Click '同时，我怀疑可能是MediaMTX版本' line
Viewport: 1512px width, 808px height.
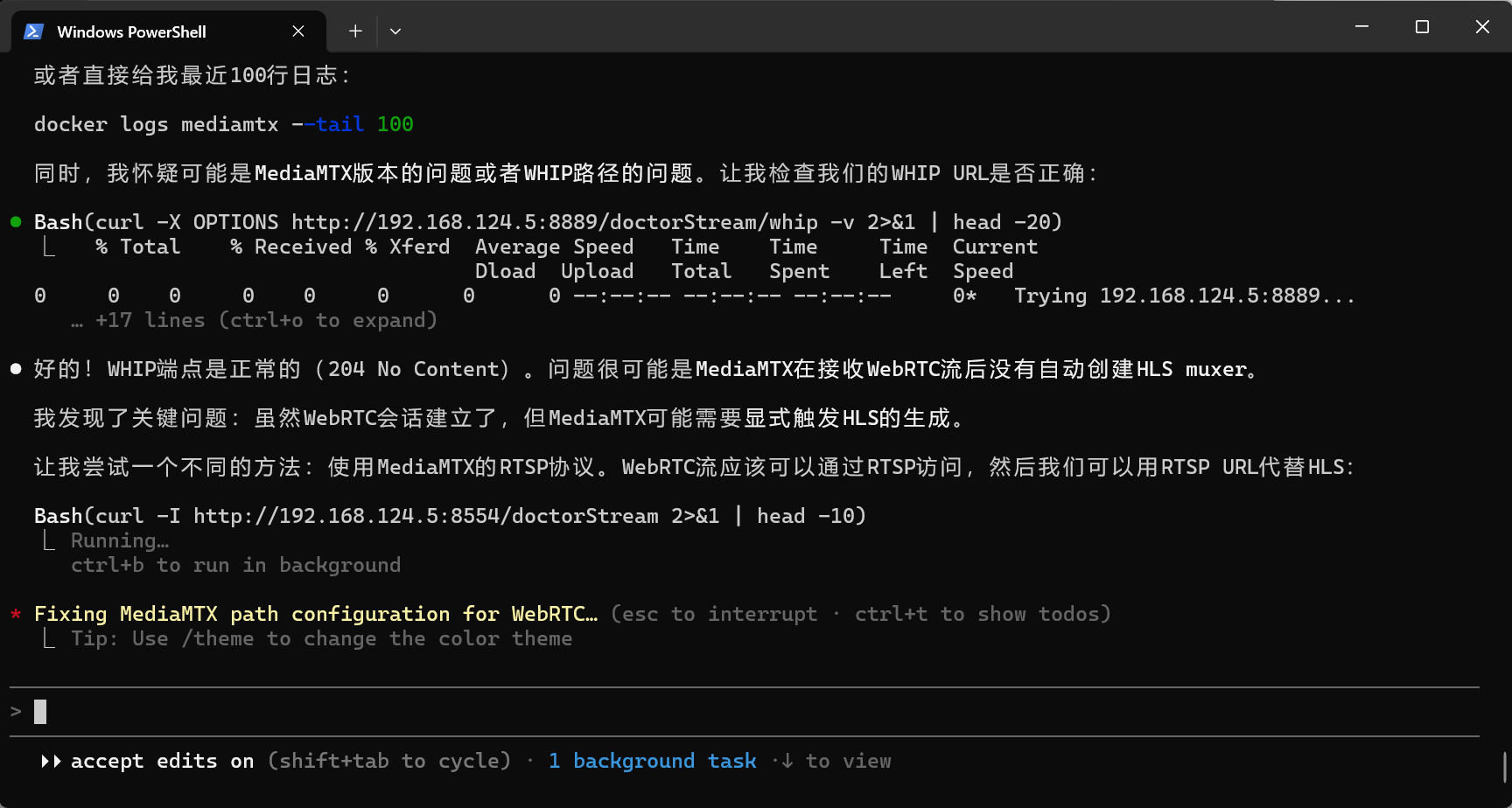tap(565, 173)
